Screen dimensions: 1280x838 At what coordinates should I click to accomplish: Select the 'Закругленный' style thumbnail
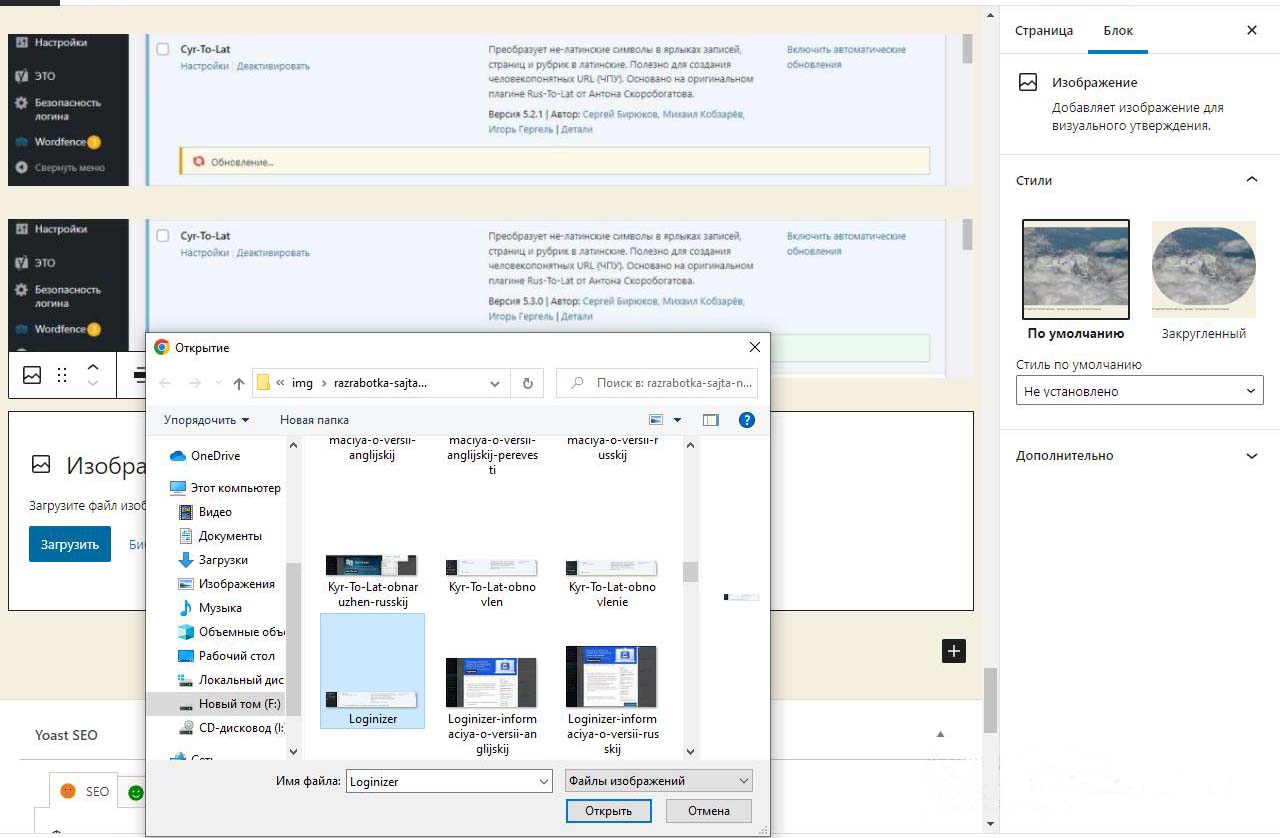tap(1203, 268)
